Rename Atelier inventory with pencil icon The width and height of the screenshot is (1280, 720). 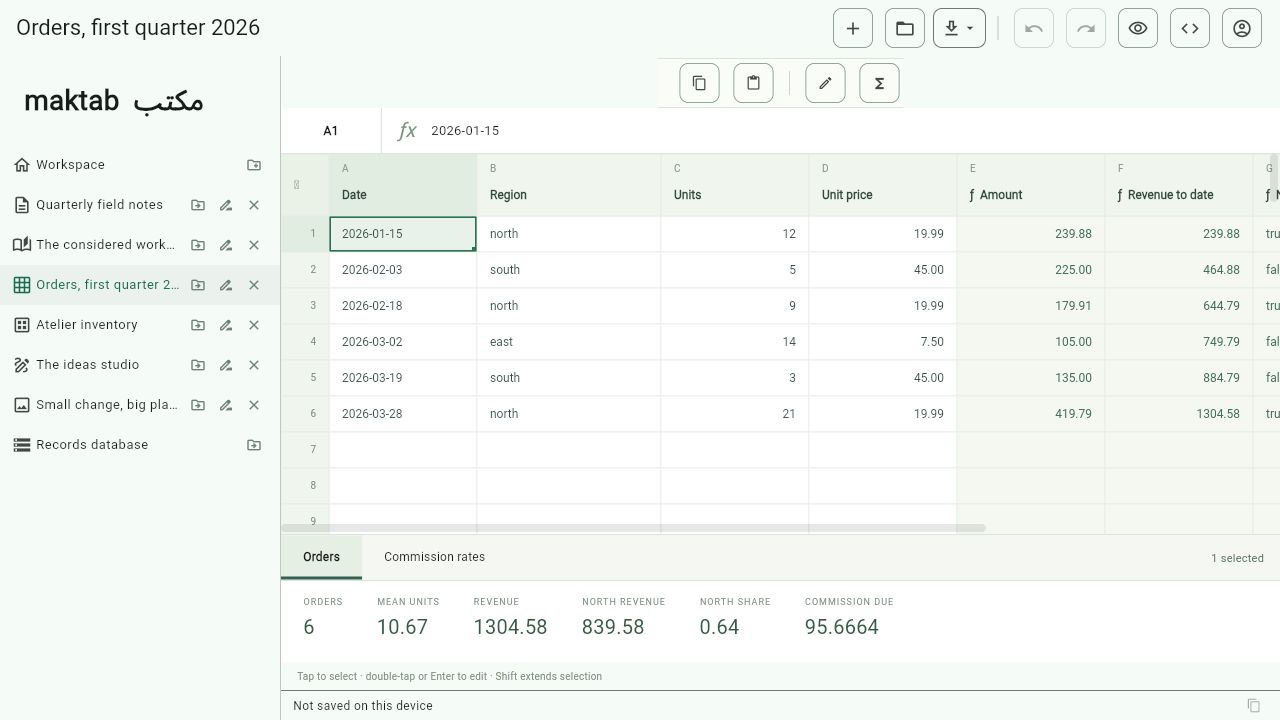(226, 325)
